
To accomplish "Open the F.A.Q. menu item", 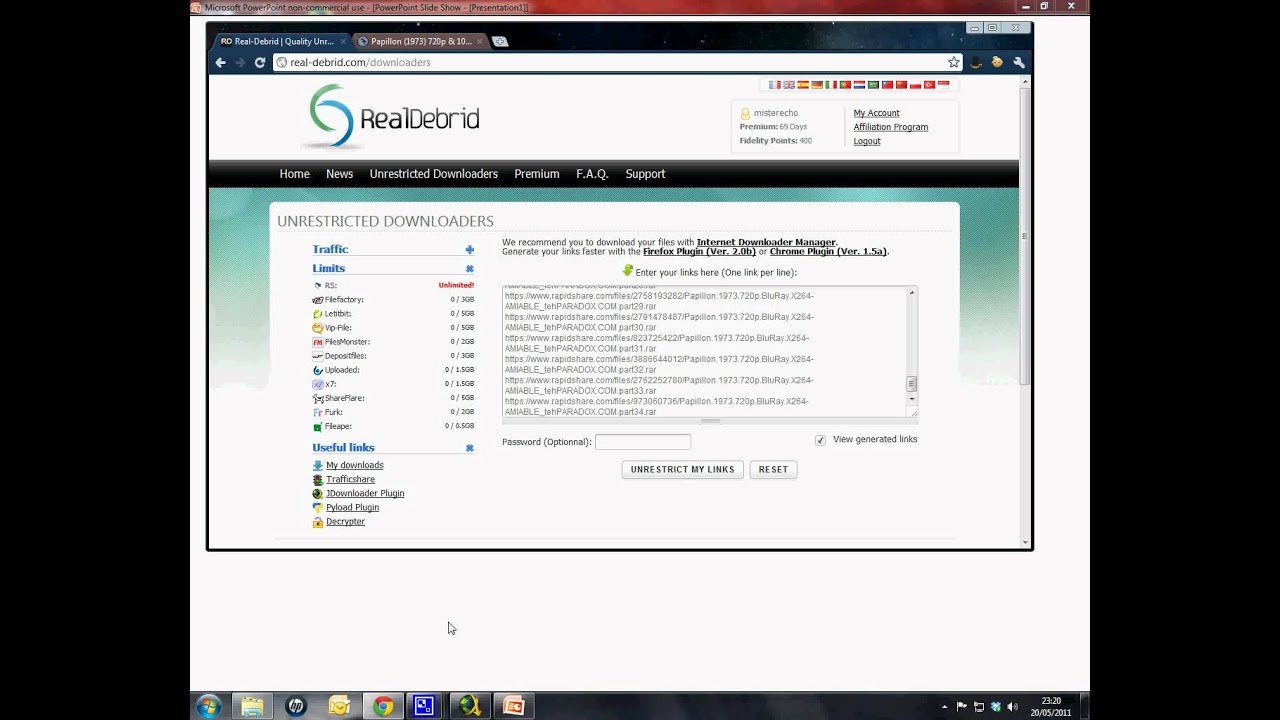I will click(x=592, y=174).
